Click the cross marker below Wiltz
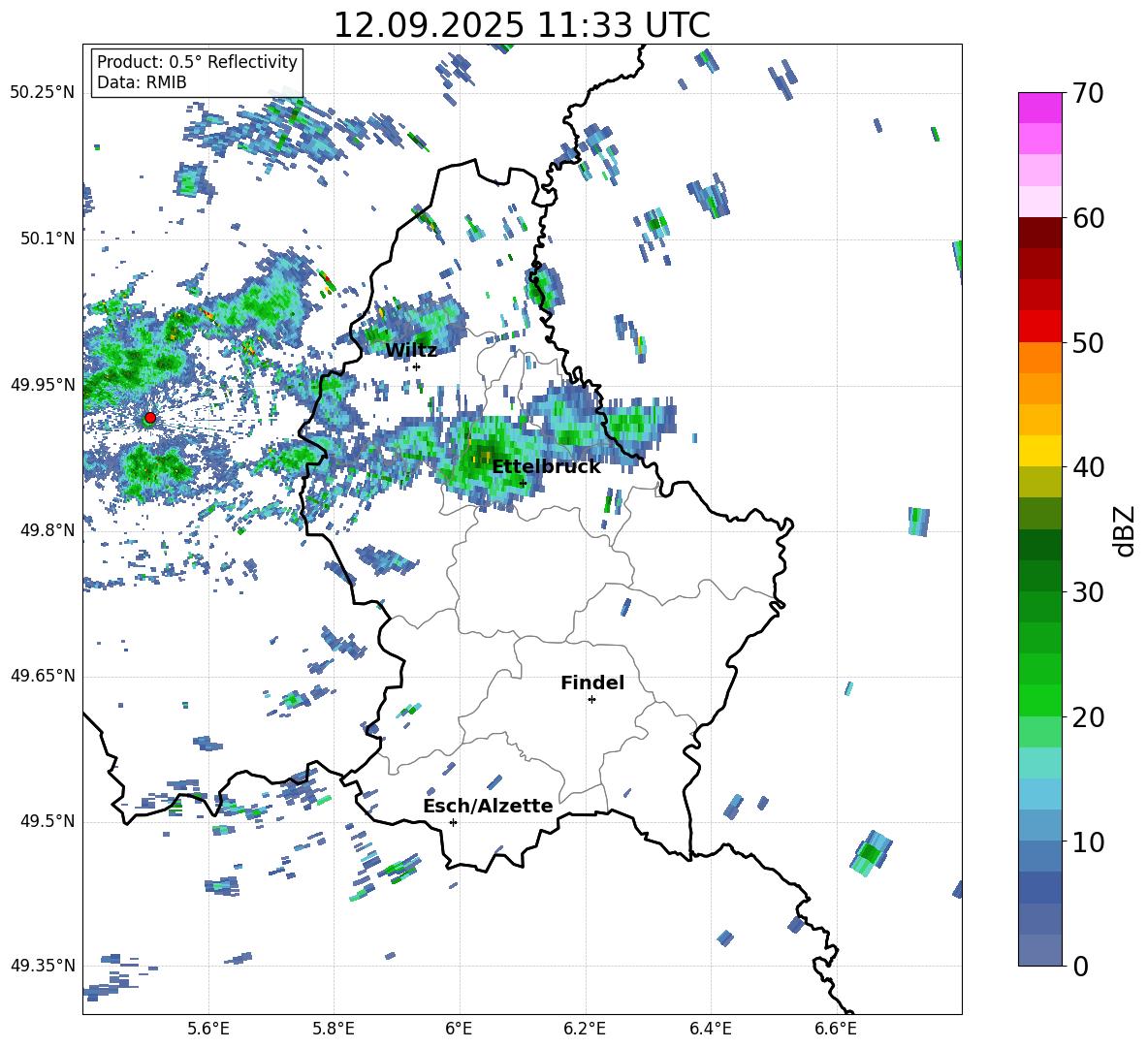 [x=417, y=366]
